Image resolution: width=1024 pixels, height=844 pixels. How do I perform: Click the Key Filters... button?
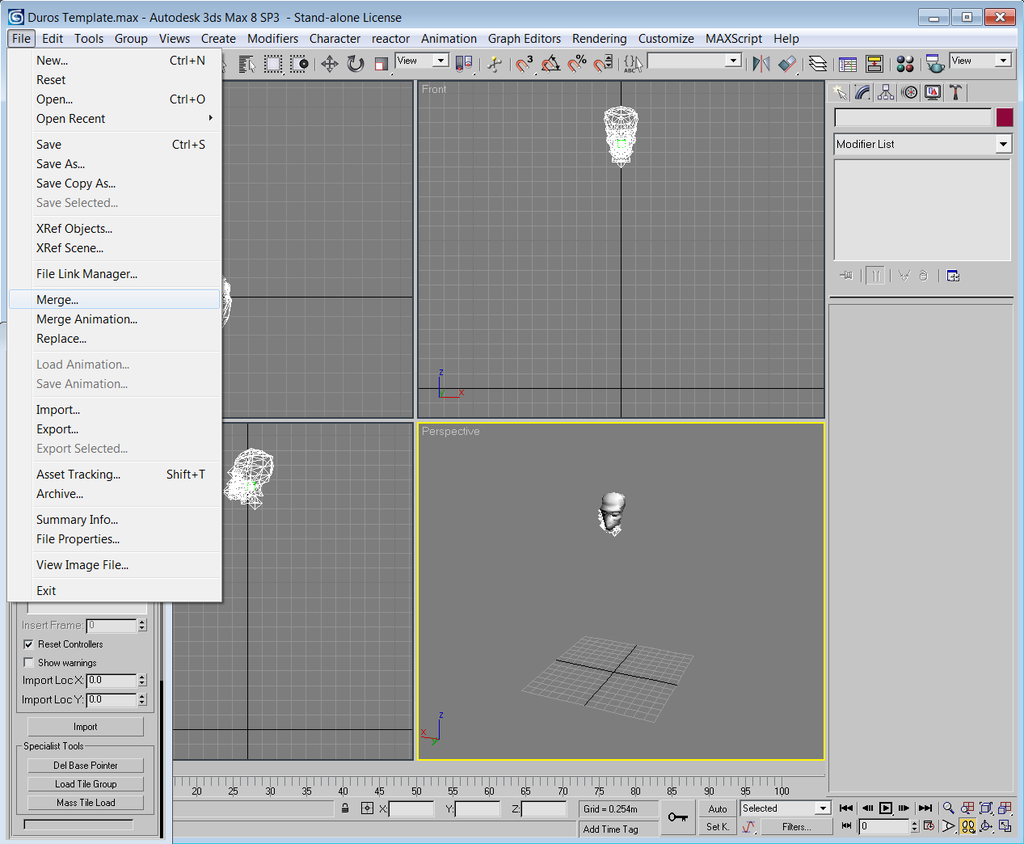point(797,827)
